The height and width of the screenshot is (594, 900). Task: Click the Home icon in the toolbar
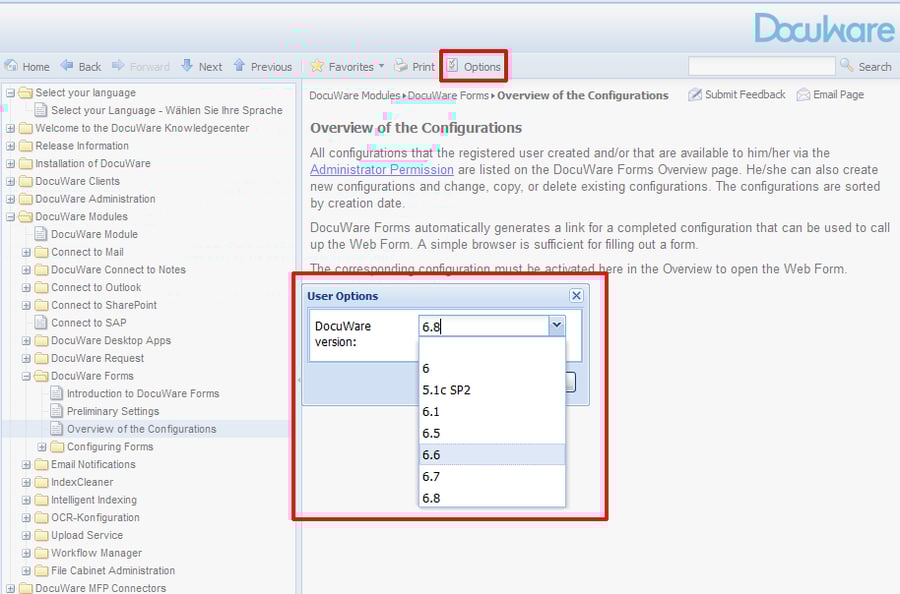(12, 66)
